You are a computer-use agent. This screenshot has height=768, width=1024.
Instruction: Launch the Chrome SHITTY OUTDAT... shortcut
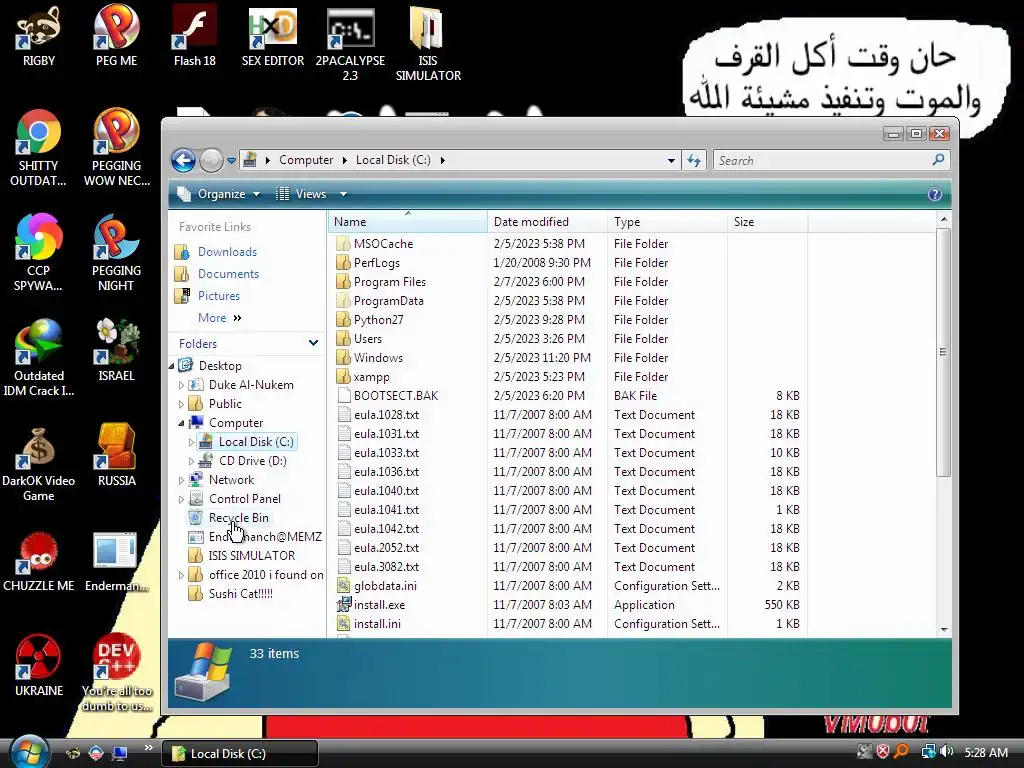click(x=39, y=148)
